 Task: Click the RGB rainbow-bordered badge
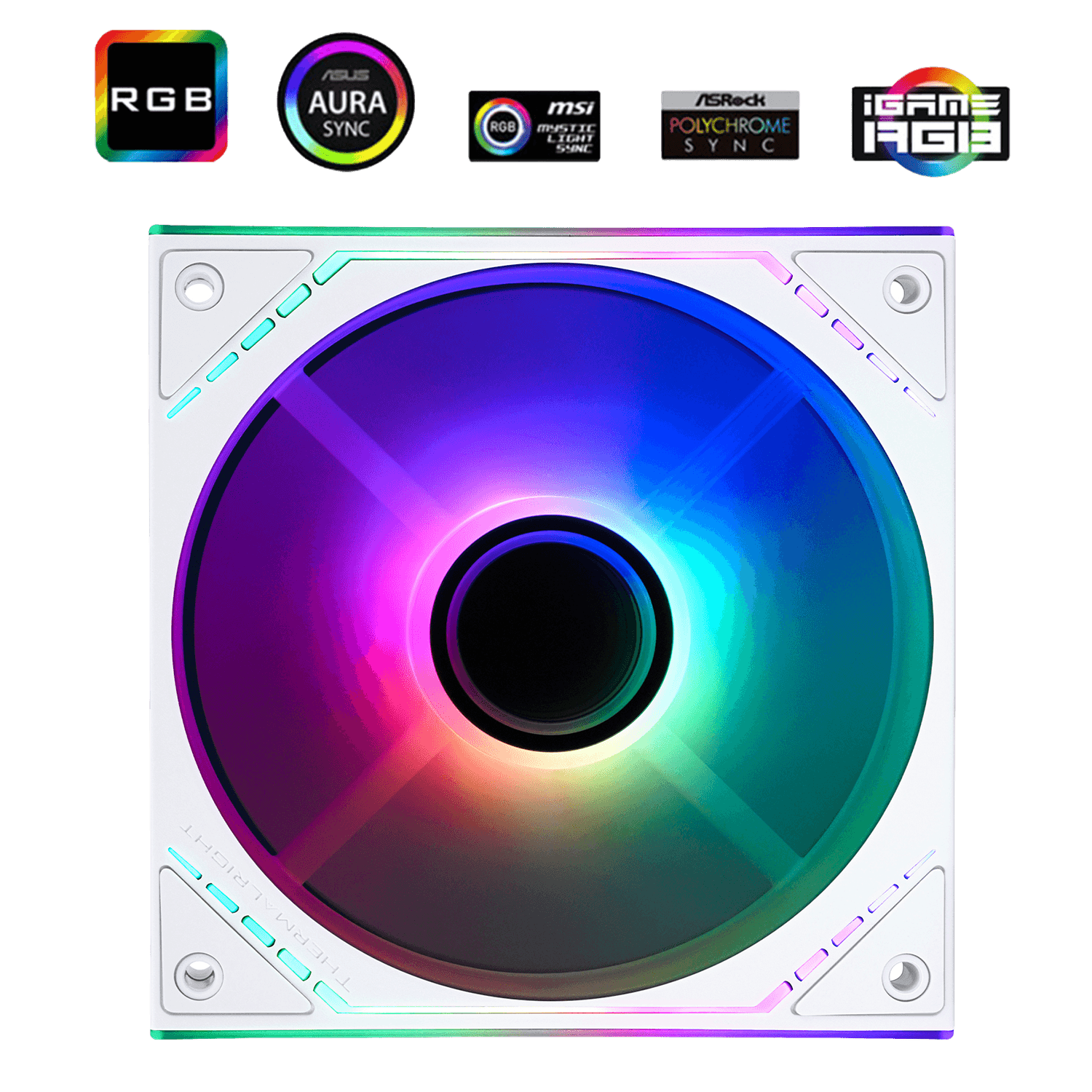161,96
